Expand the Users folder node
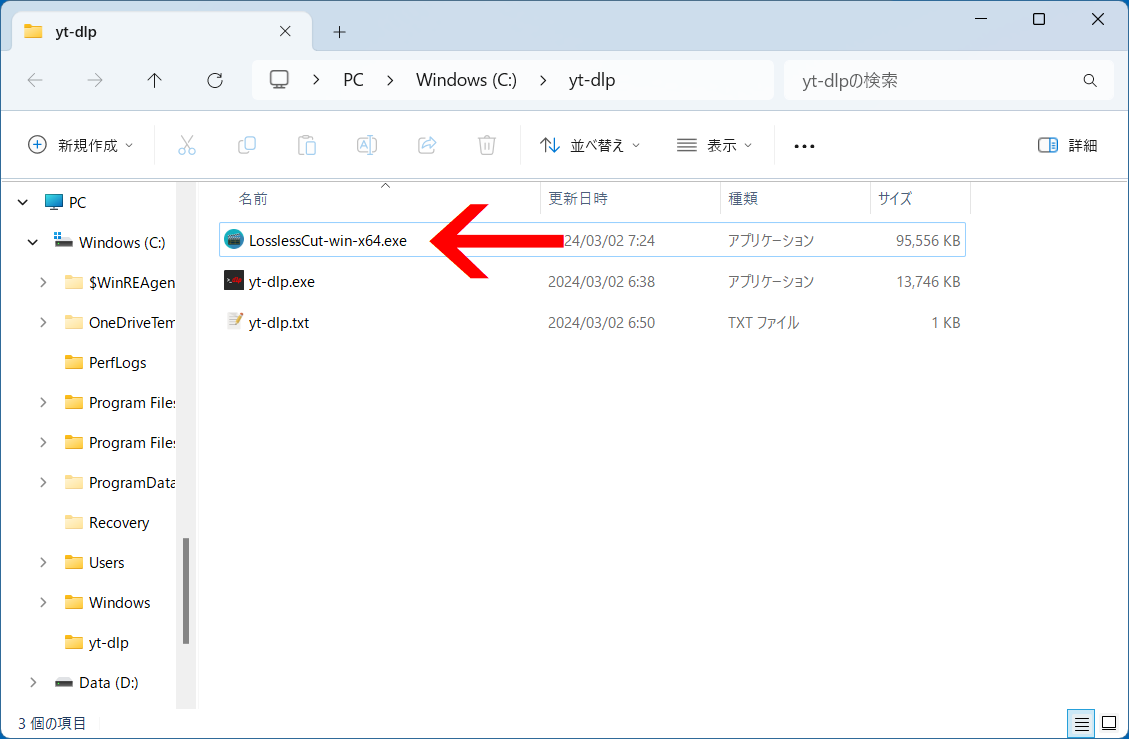Image resolution: width=1129 pixels, height=739 pixels. 43,563
